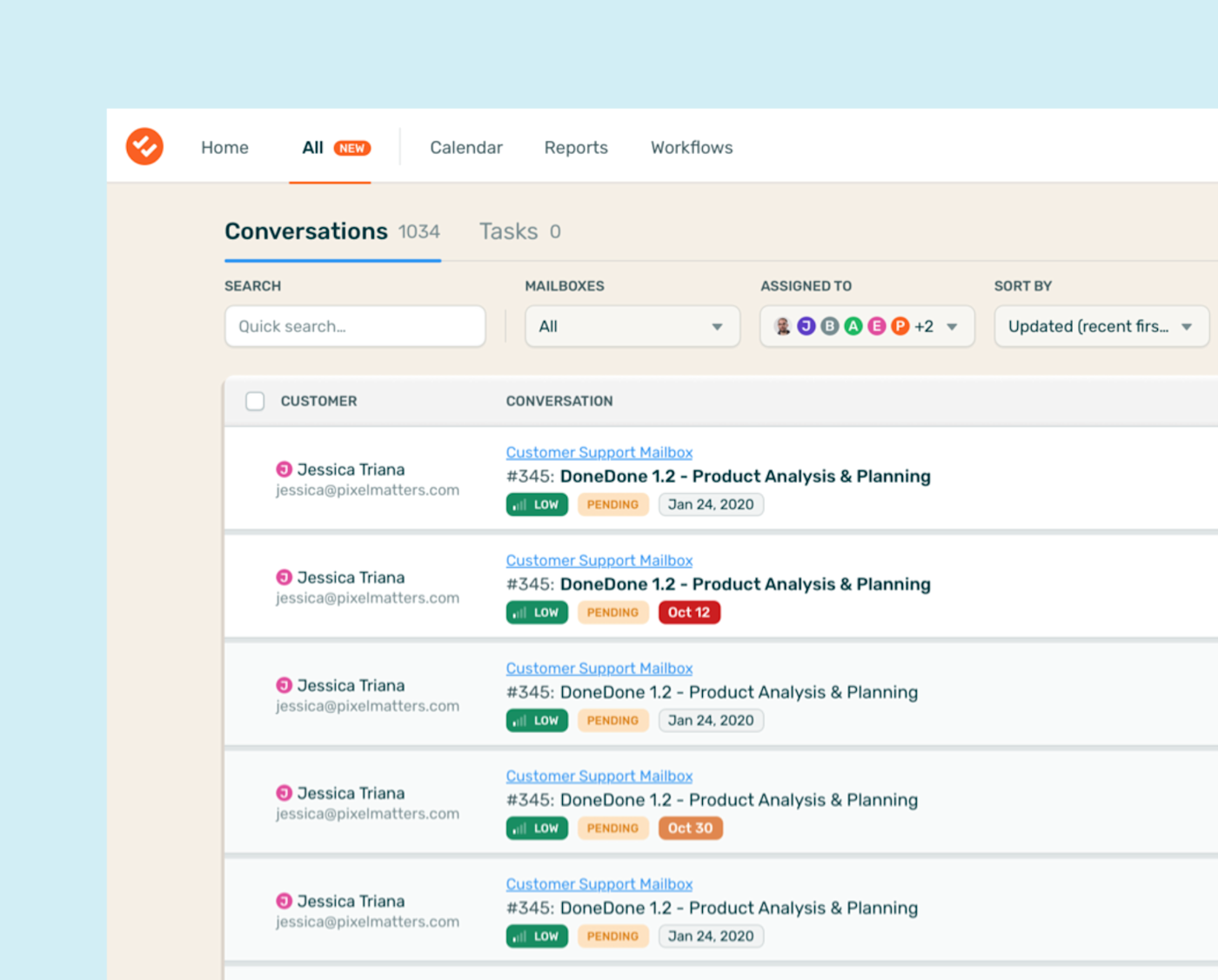Click the 1034 conversations count
The width and height of the screenshot is (1218, 980).
(418, 232)
